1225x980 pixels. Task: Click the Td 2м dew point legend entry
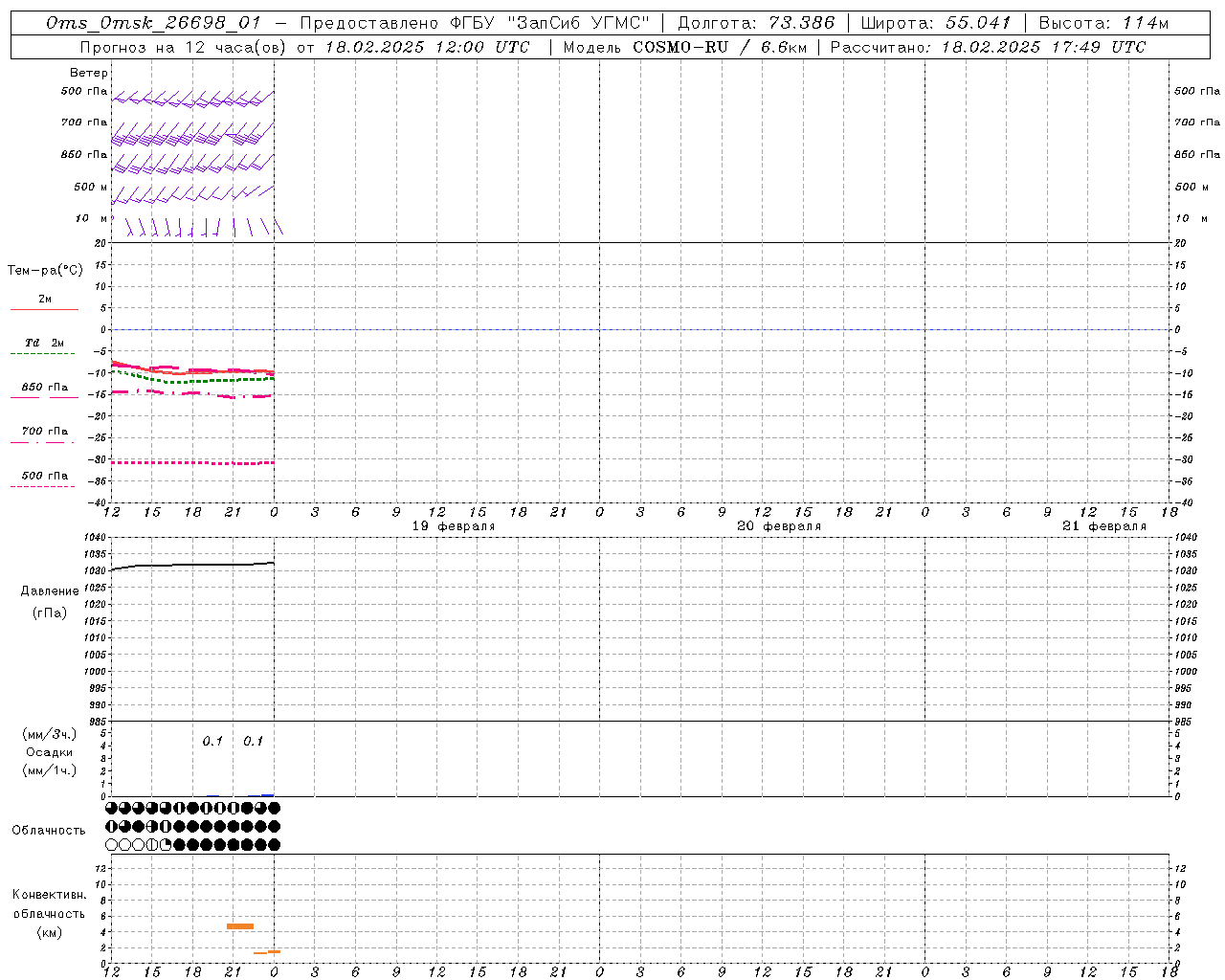pyautogui.click(x=45, y=343)
